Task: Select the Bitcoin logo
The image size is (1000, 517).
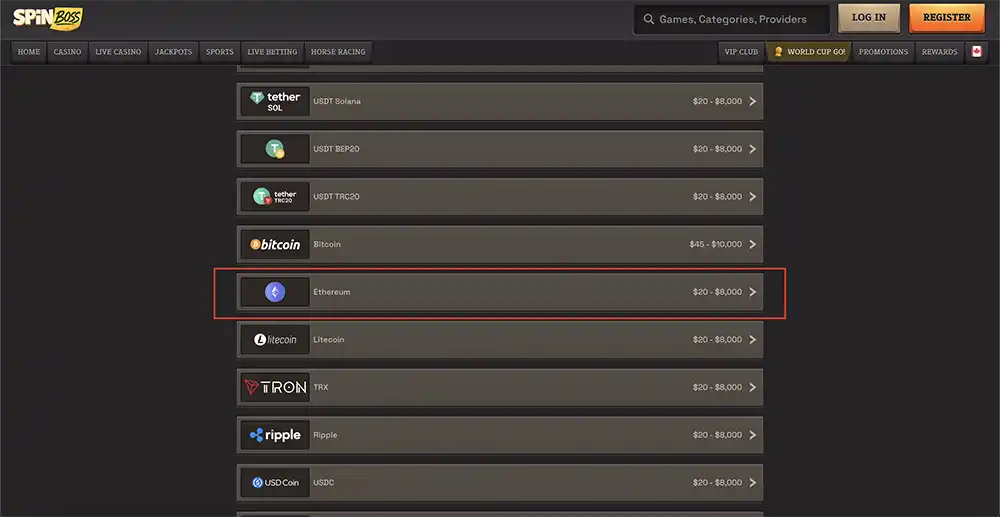Action: tap(275, 244)
